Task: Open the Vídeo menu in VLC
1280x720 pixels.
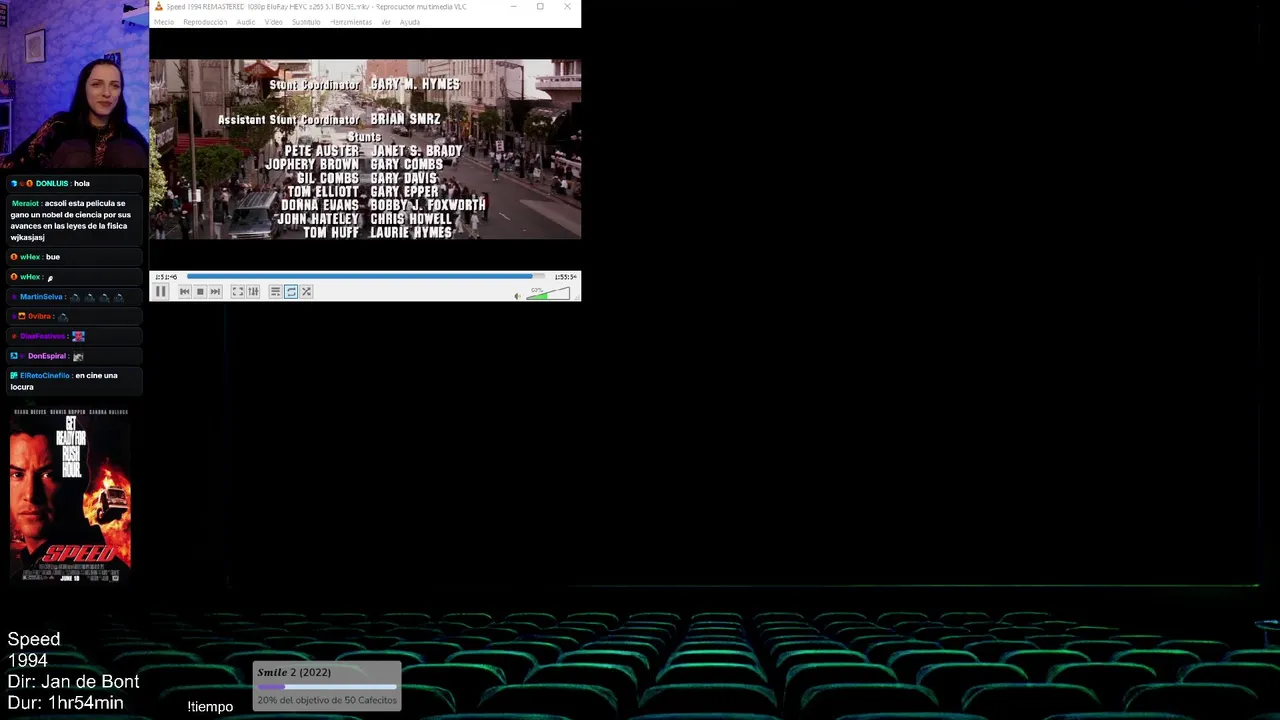Action: pyautogui.click(x=273, y=22)
